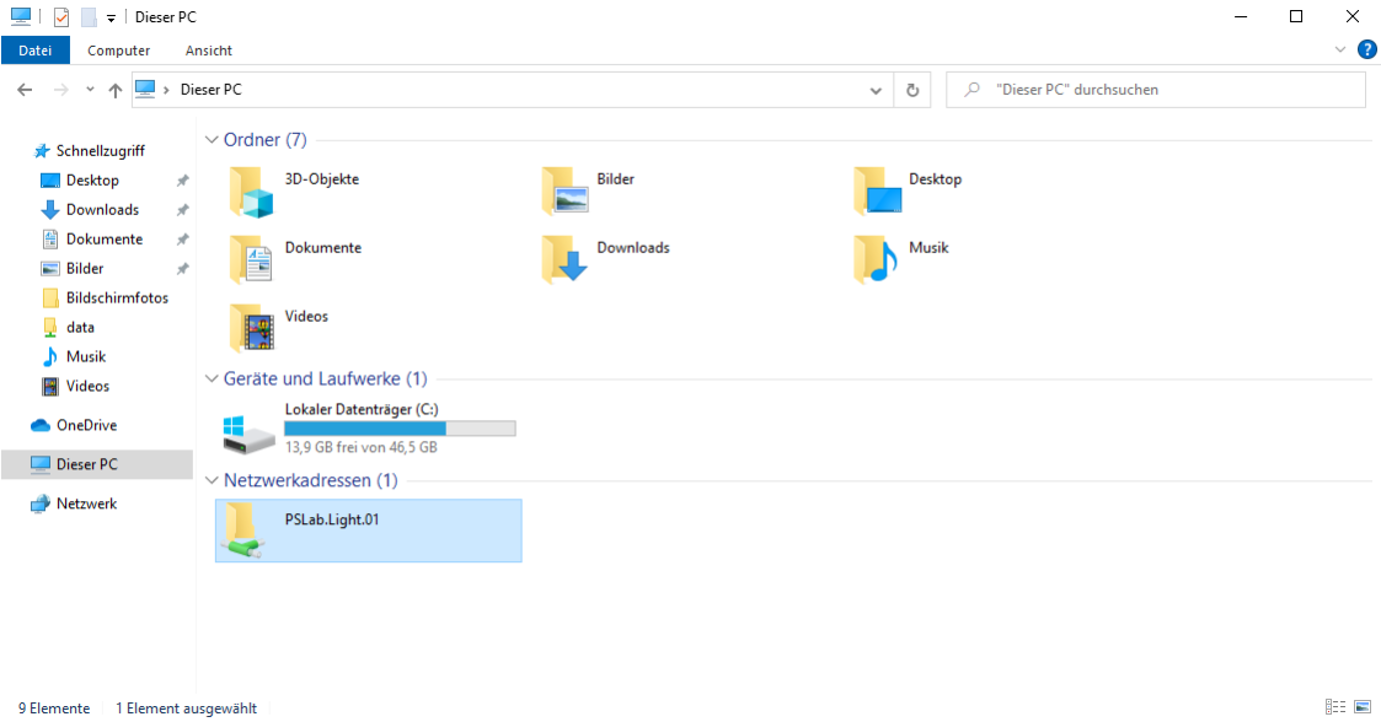Unpin Desktop using its pin icon
This screenshot has width=1386, height=723.
182,181
